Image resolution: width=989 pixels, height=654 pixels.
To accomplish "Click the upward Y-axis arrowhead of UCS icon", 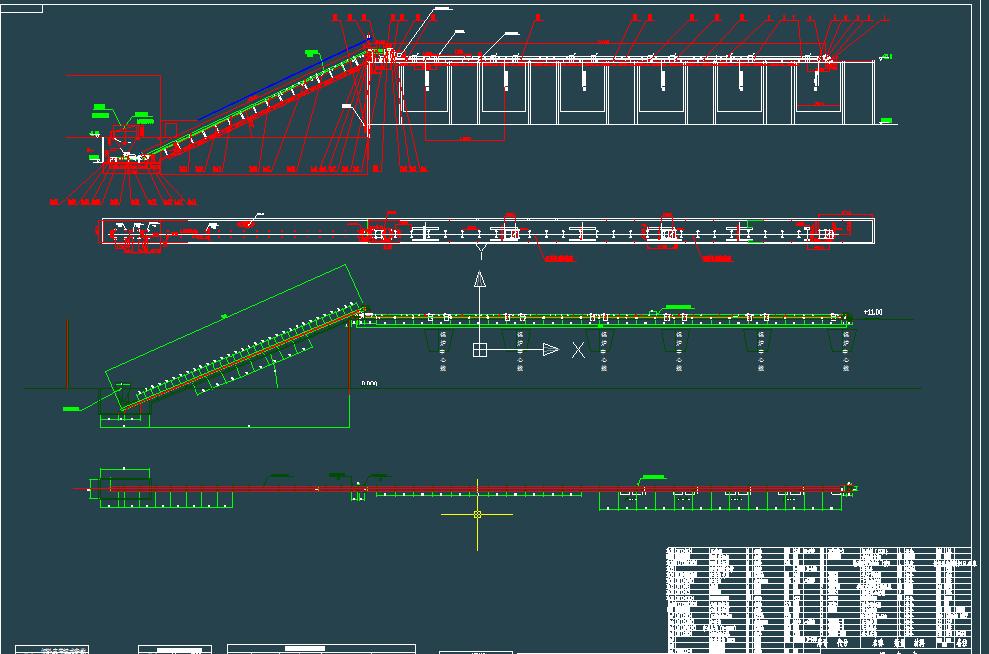I will tap(479, 278).
